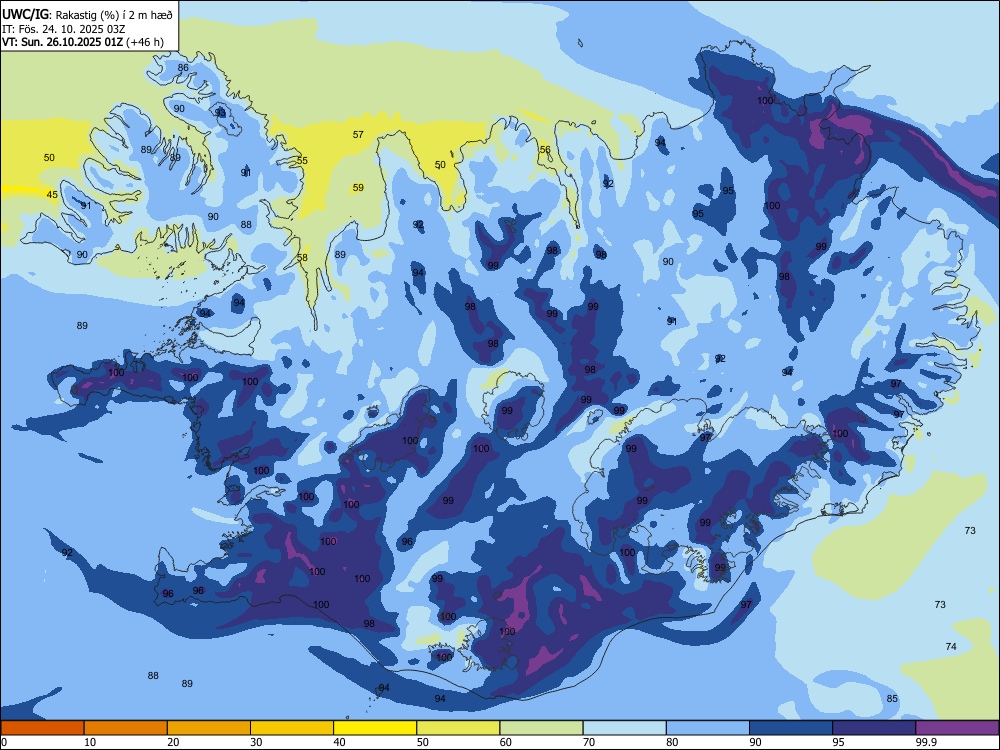Click the map value '56' on the northern peninsula
Image resolution: width=1000 pixels, height=750 pixels.
pos(545,150)
